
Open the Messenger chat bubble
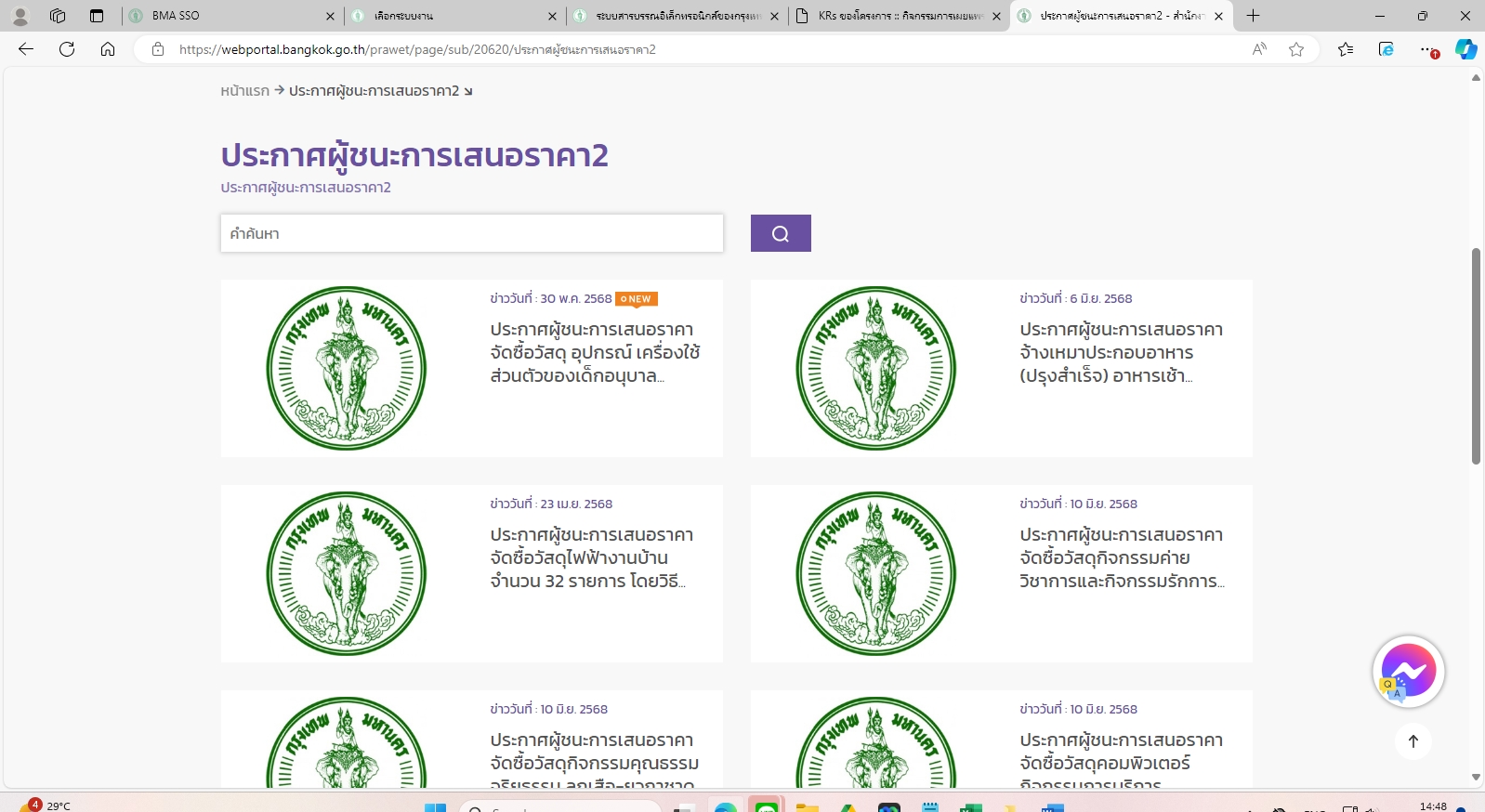pyautogui.click(x=1409, y=671)
